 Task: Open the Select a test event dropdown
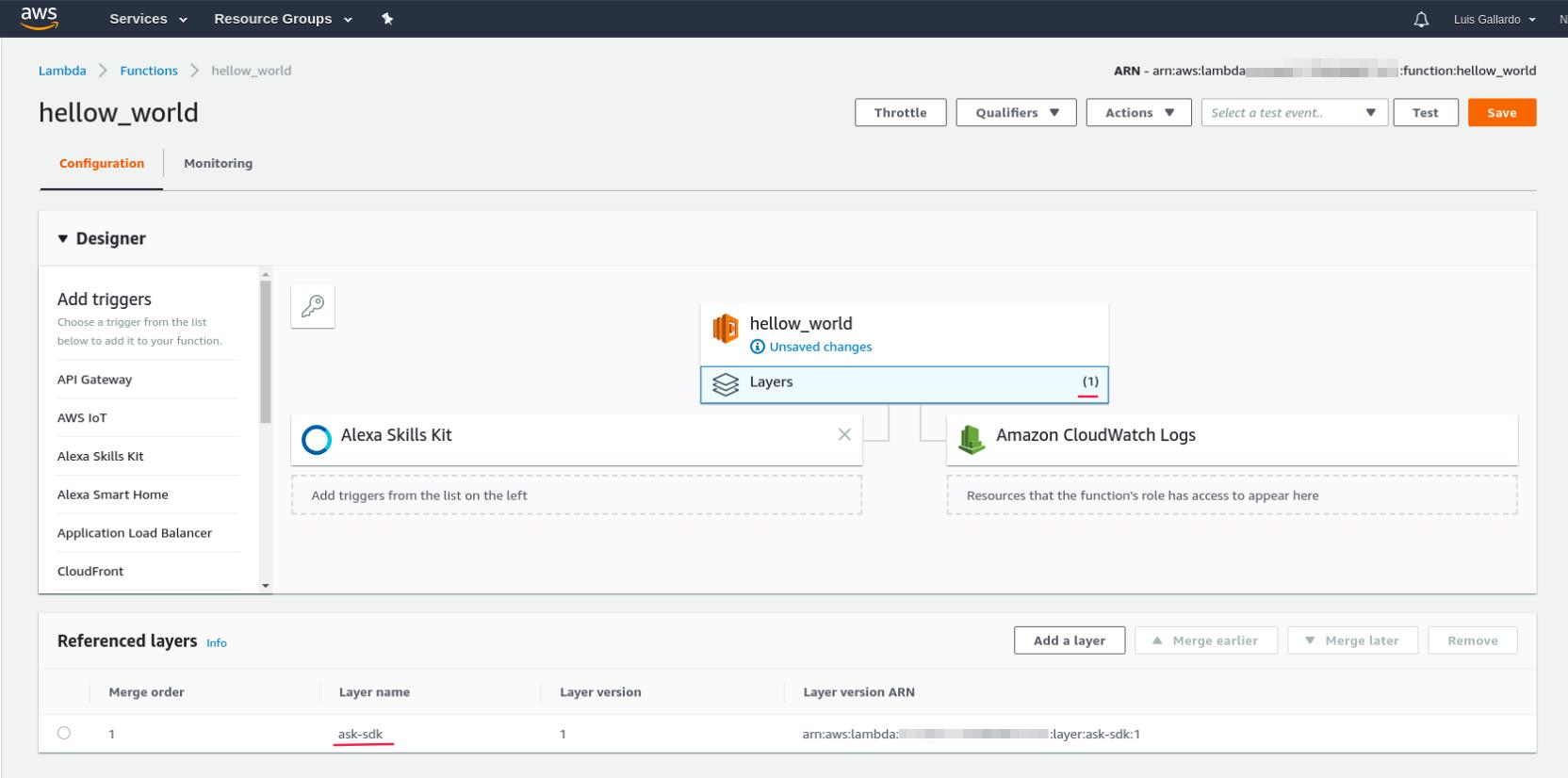[1294, 112]
